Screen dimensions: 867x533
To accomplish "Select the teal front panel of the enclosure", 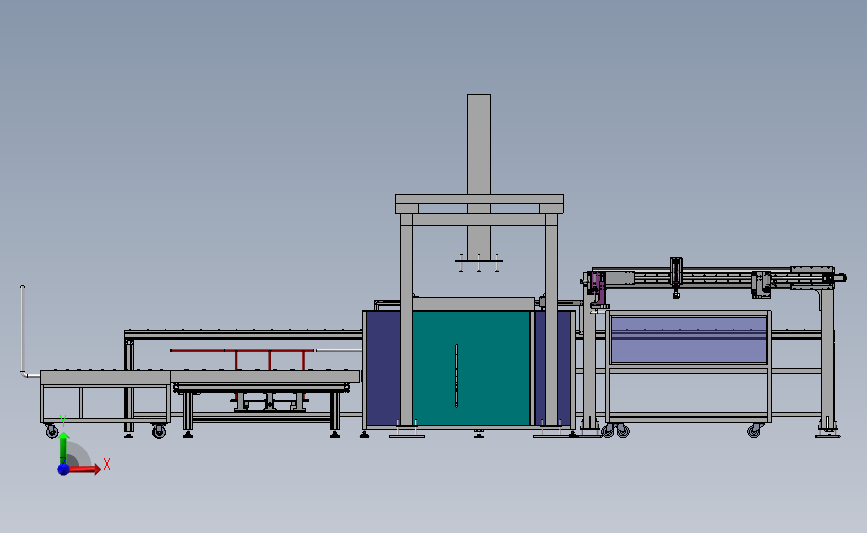I will 471,368.
